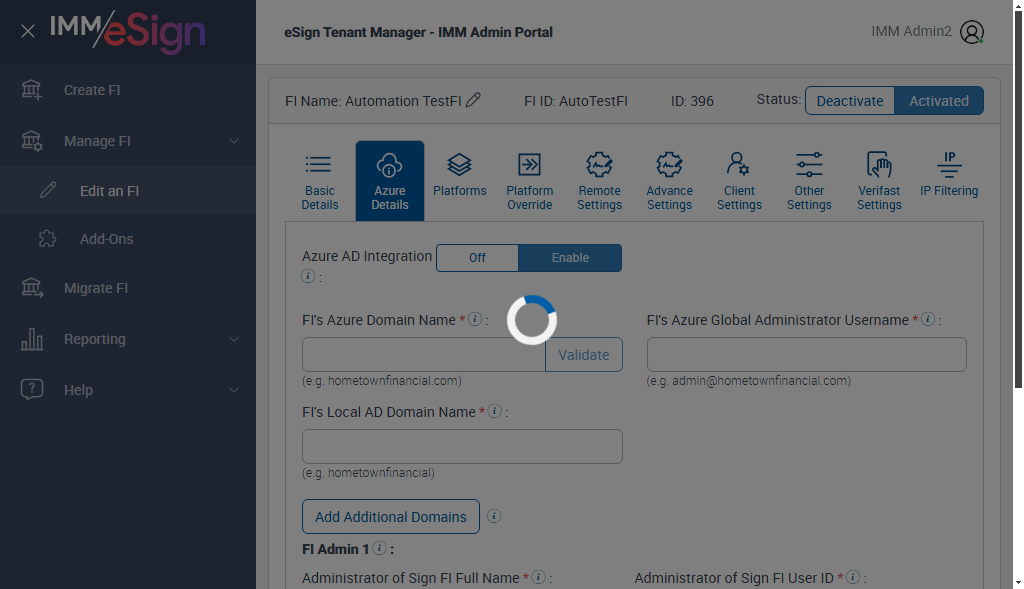Focus FI's Azure Domain Name field
Screen dimensions: 1024x589
coord(424,355)
